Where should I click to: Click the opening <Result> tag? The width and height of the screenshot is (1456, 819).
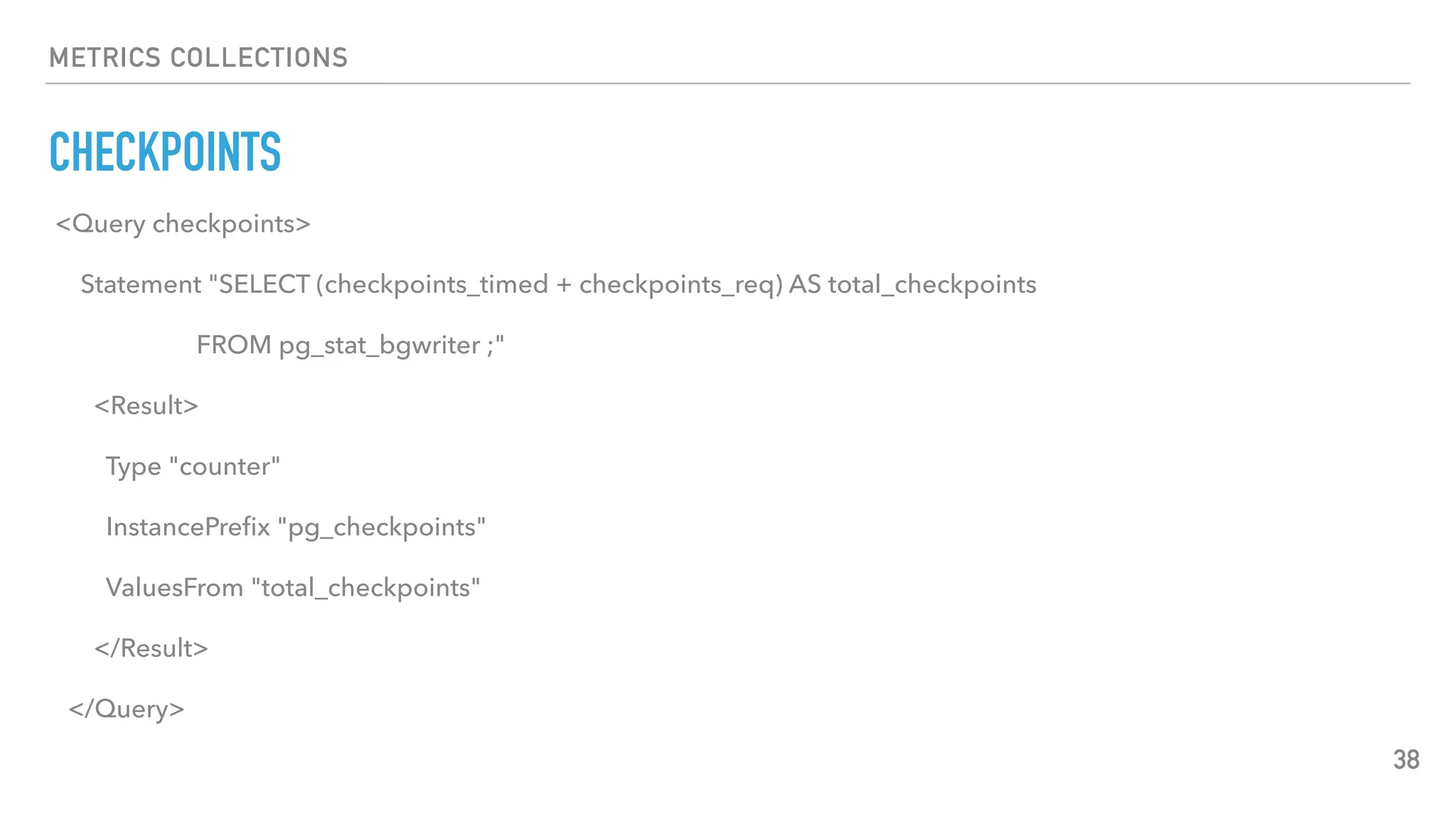point(146,406)
